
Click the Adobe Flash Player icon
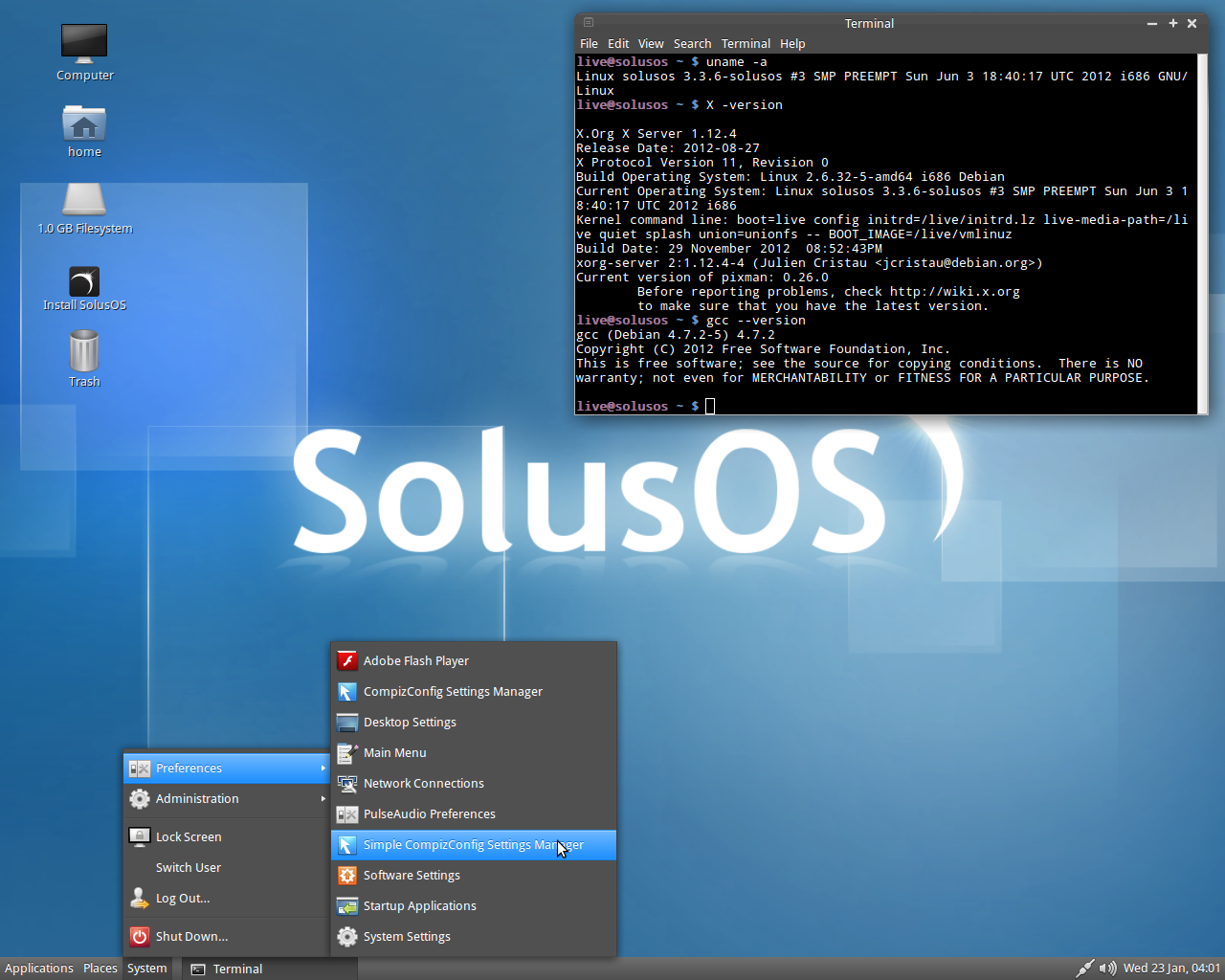point(347,660)
